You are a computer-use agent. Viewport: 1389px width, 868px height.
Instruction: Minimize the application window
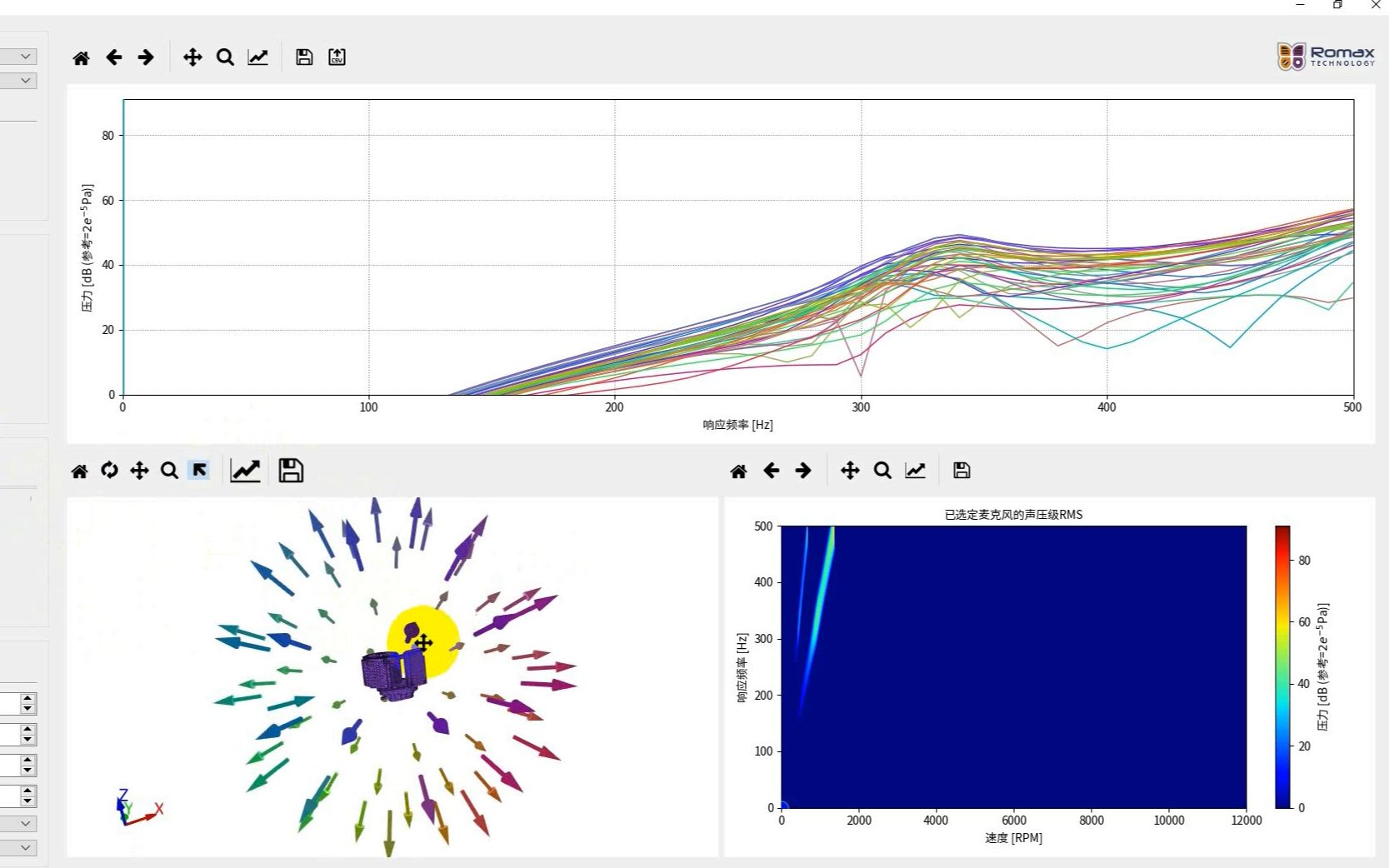tap(1300, 5)
